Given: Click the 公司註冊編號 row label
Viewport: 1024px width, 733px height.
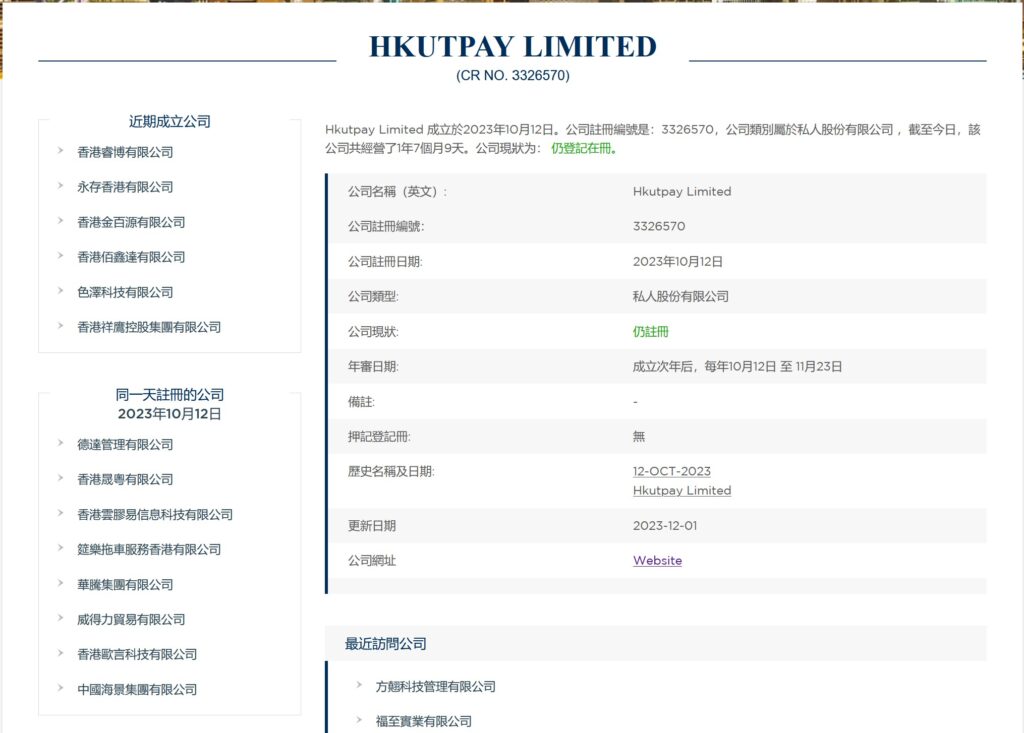Looking at the screenshot, I should 386,226.
